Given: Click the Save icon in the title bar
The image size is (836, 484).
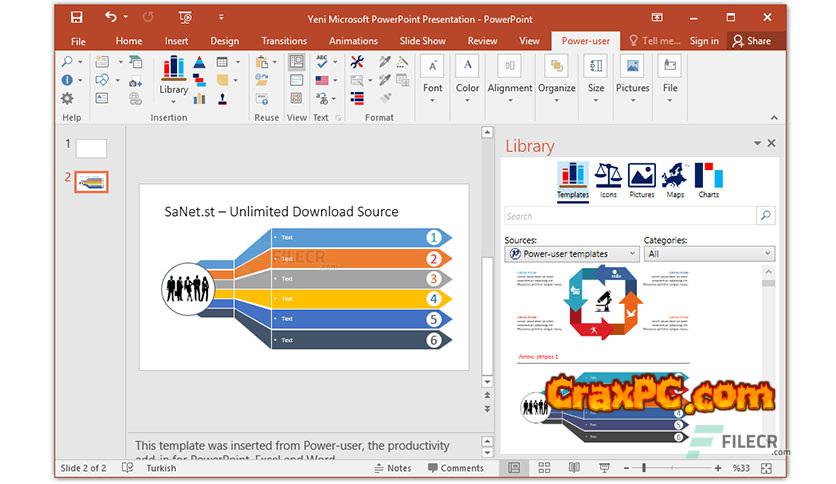Looking at the screenshot, I should point(77,17).
